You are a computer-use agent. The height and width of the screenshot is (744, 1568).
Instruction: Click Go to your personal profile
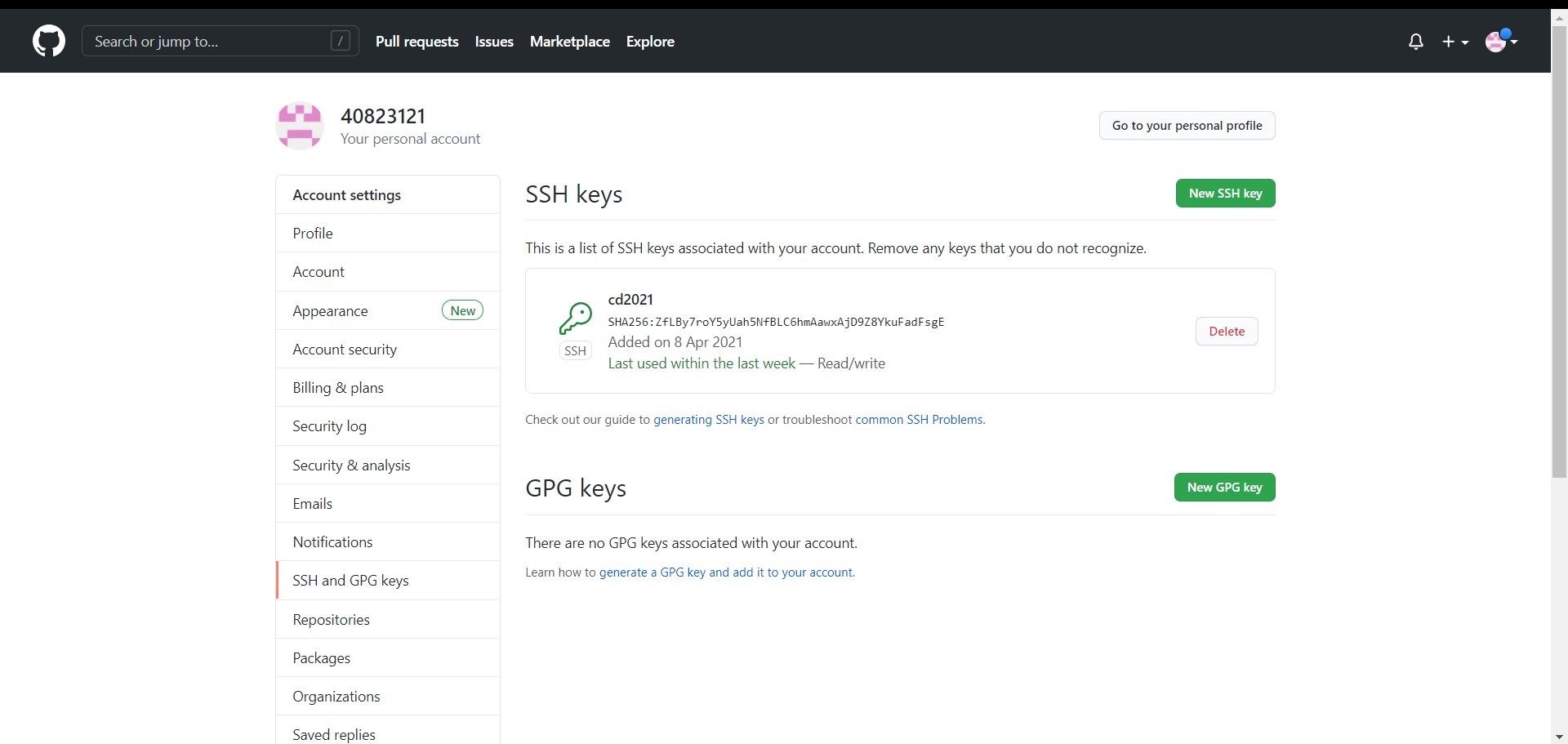1187,126
